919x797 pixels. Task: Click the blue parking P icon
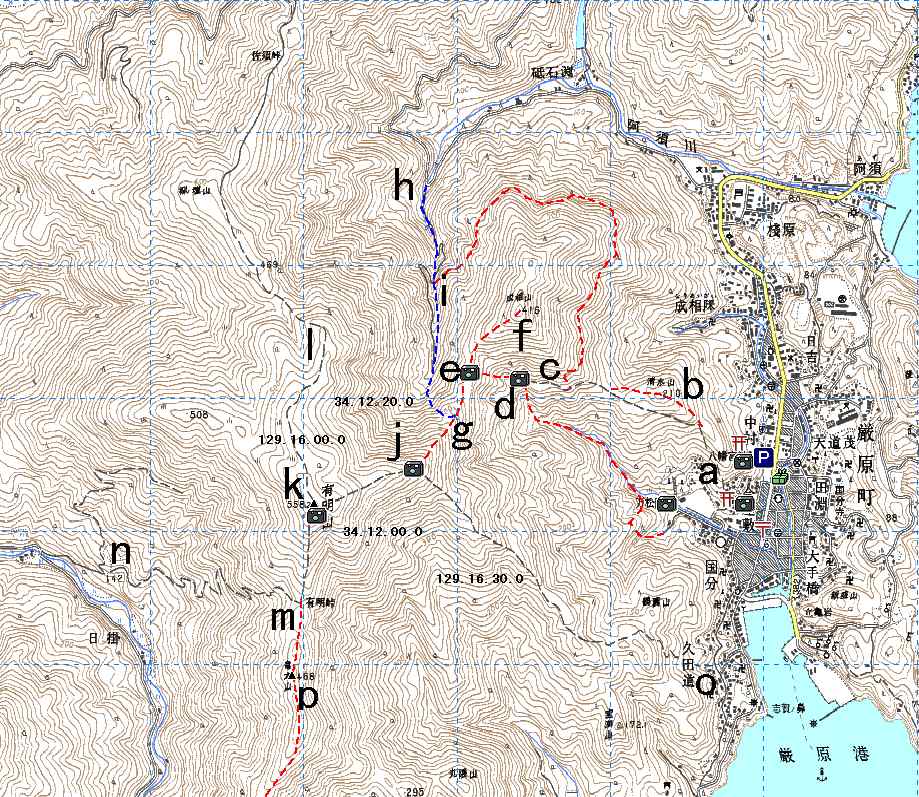(762, 459)
